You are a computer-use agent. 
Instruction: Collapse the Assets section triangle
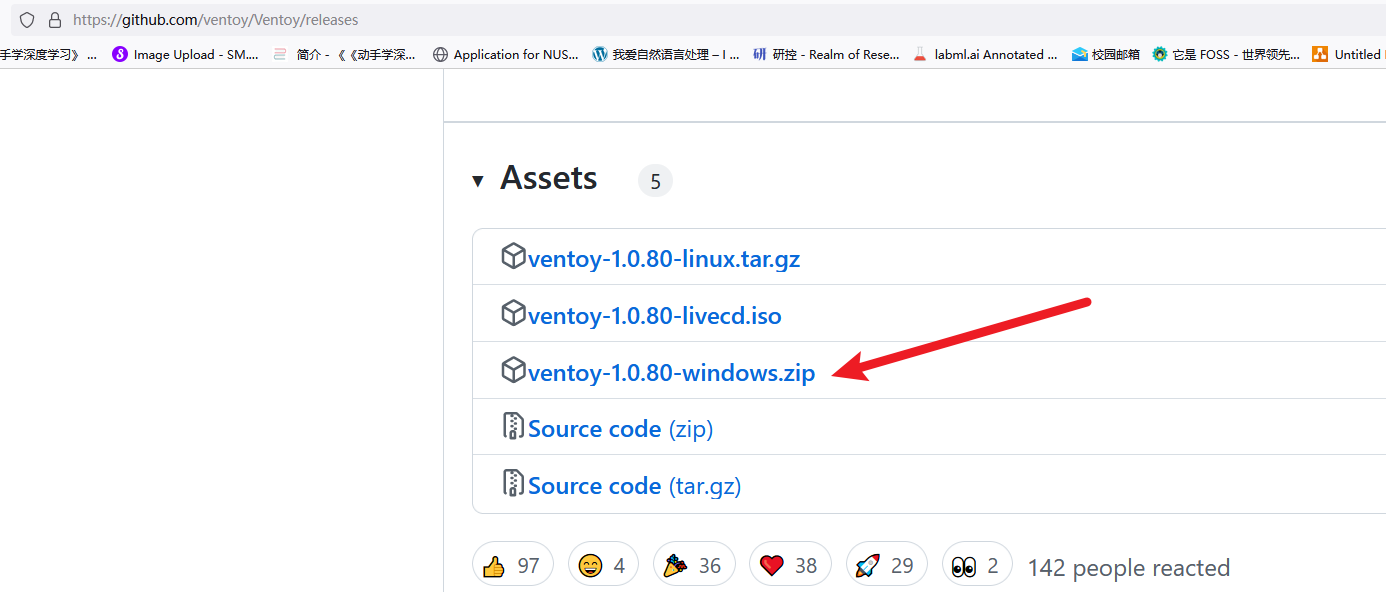point(478,181)
